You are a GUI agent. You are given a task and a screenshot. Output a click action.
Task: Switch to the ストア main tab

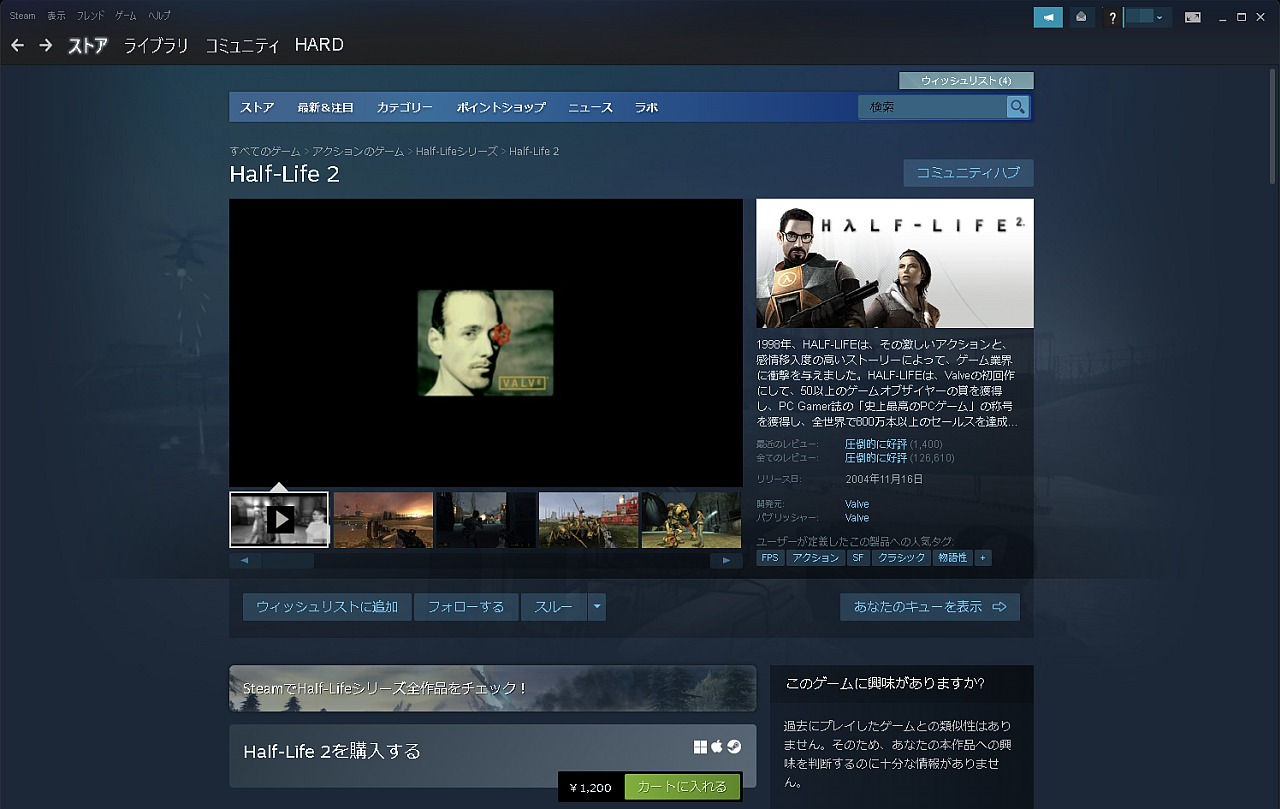(87, 45)
